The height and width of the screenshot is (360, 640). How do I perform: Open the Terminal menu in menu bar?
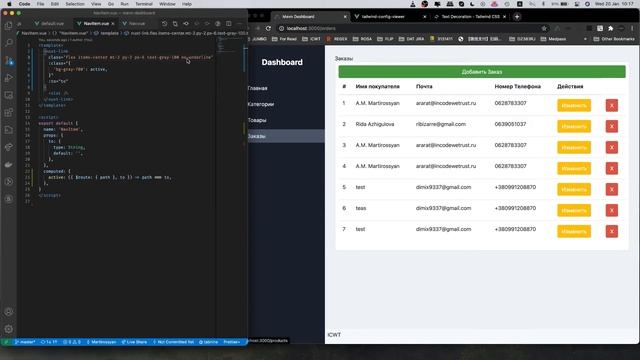point(144,4)
